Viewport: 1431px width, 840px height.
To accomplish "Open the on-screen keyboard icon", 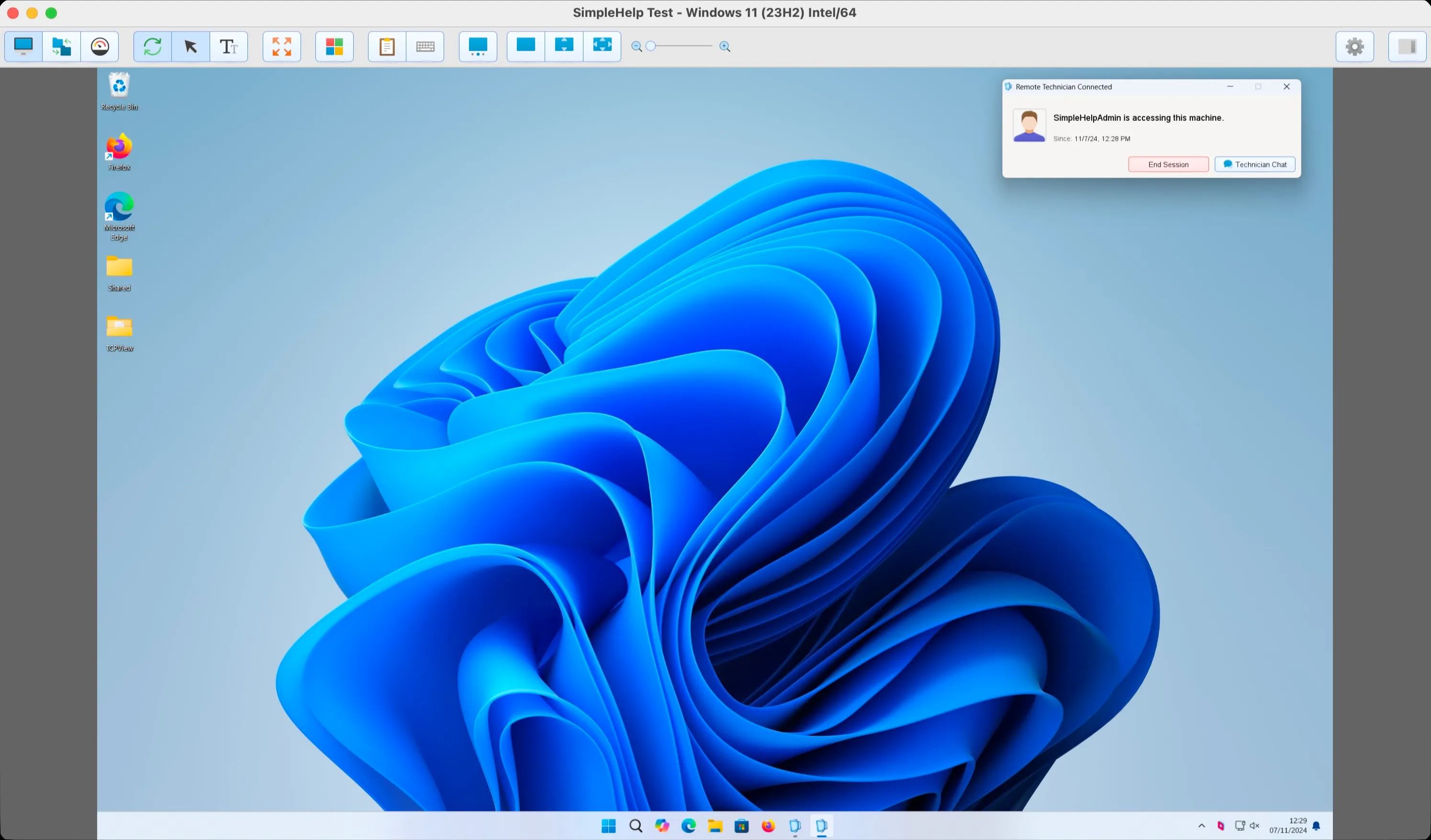I will click(x=425, y=46).
